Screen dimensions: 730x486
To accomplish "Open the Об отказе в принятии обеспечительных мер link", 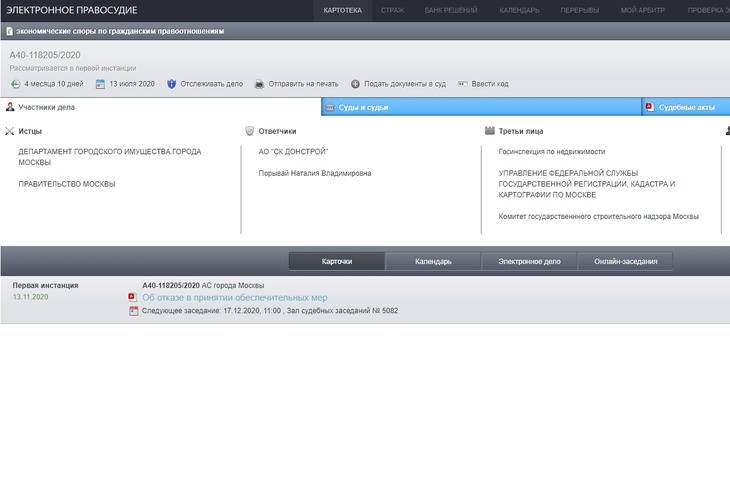I will pyautogui.click(x=234, y=298).
